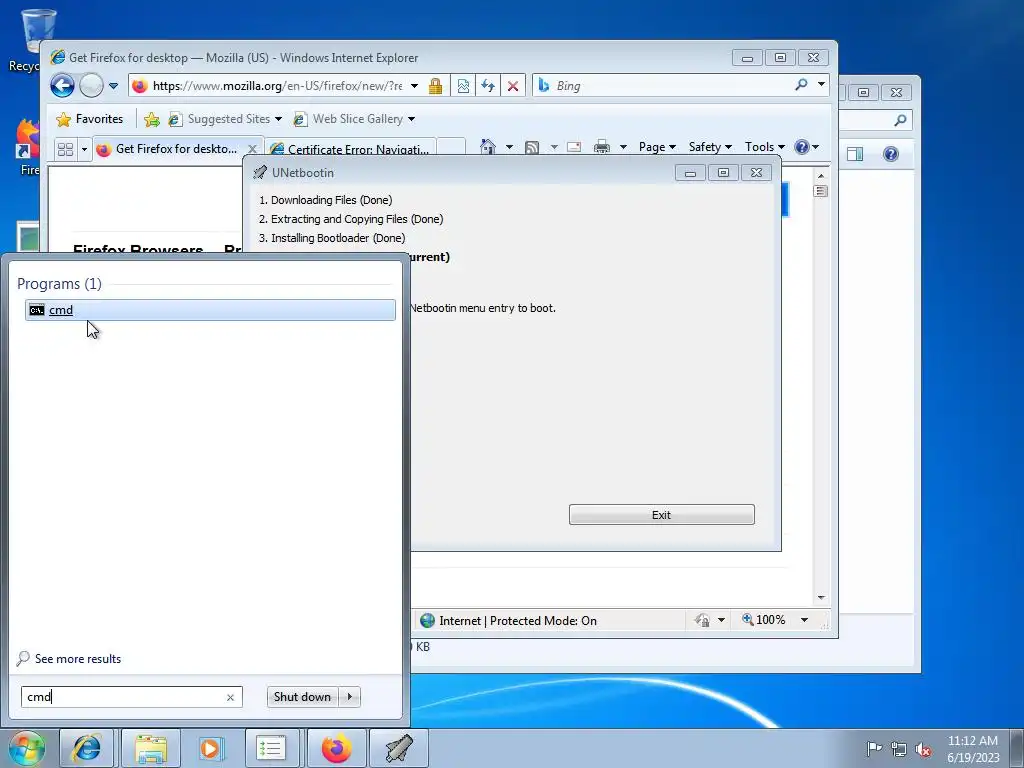Viewport: 1024px width, 768px height.
Task: Open the Tools menu
Action: [x=765, y=147]
